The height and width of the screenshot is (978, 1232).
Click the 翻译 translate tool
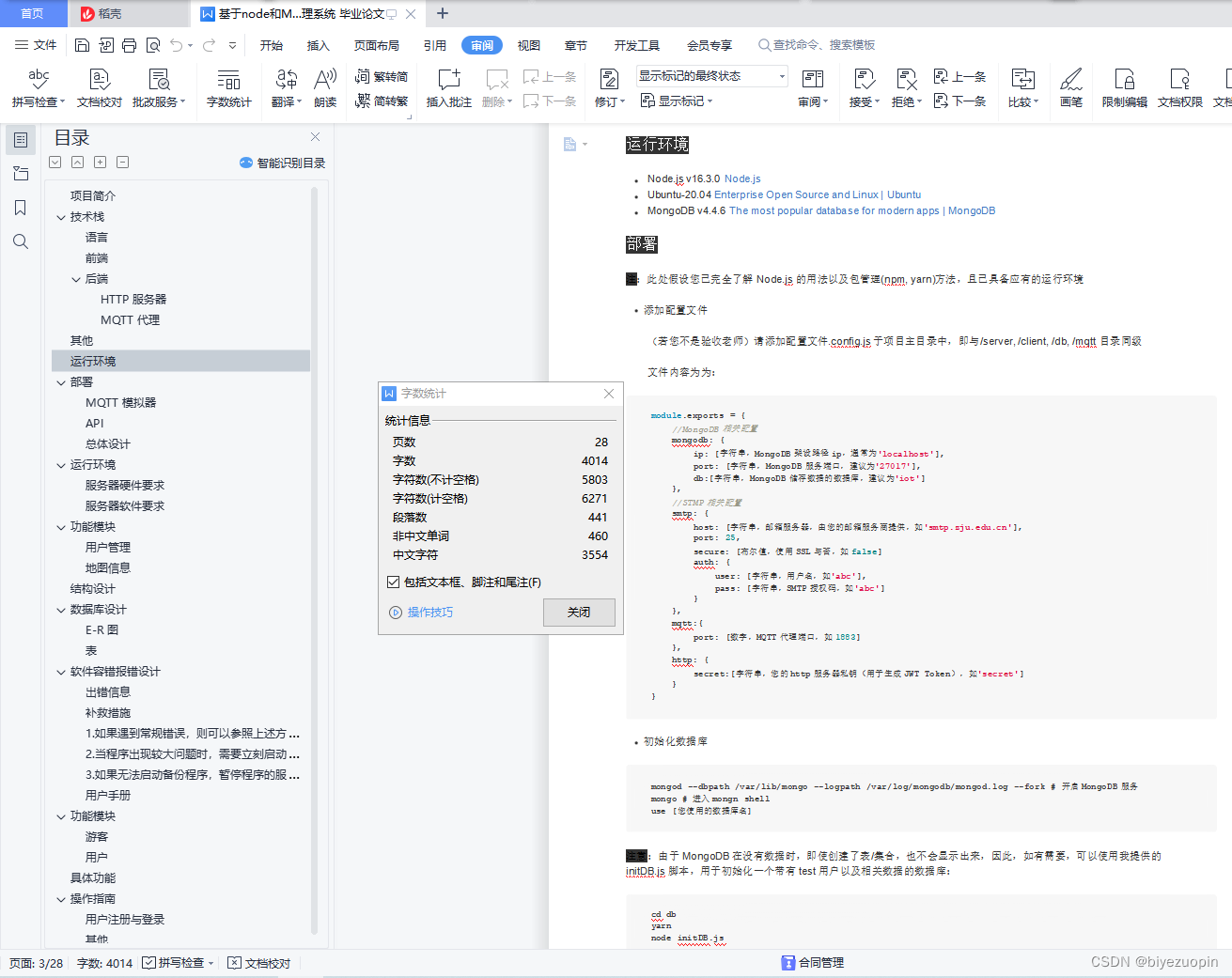tap(287, 88)
